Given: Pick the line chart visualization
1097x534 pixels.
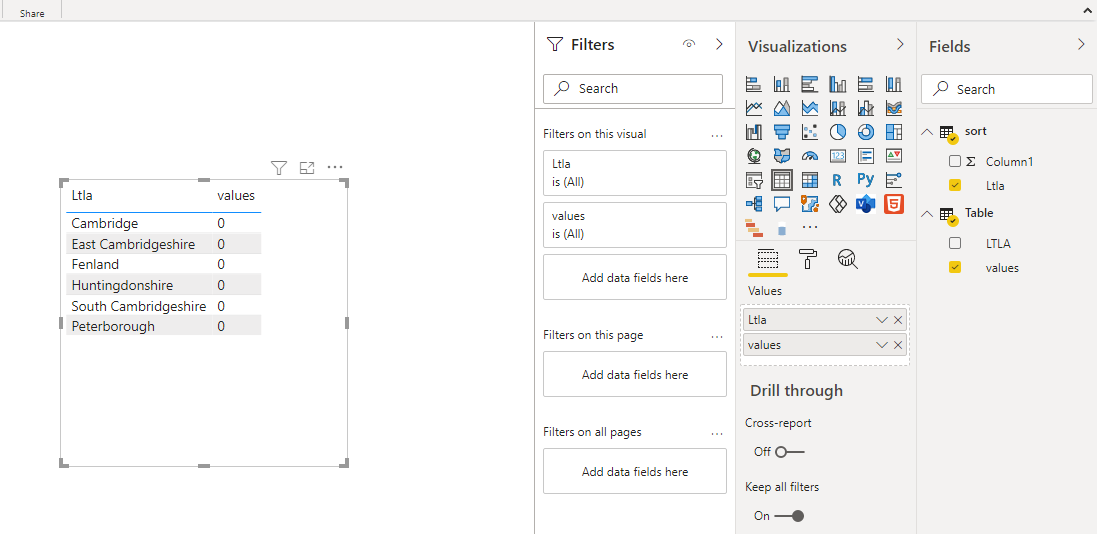Looking at the screenshot, I should tap(753, 108).
